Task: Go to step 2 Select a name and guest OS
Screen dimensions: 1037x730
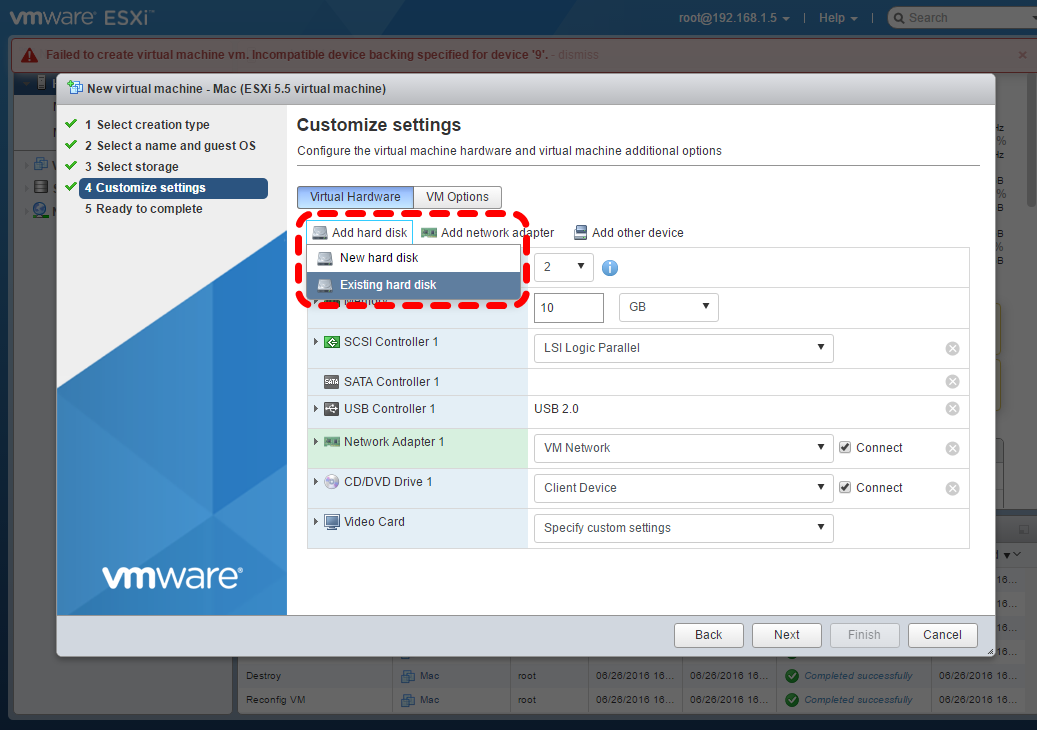Action: (170, 146)
